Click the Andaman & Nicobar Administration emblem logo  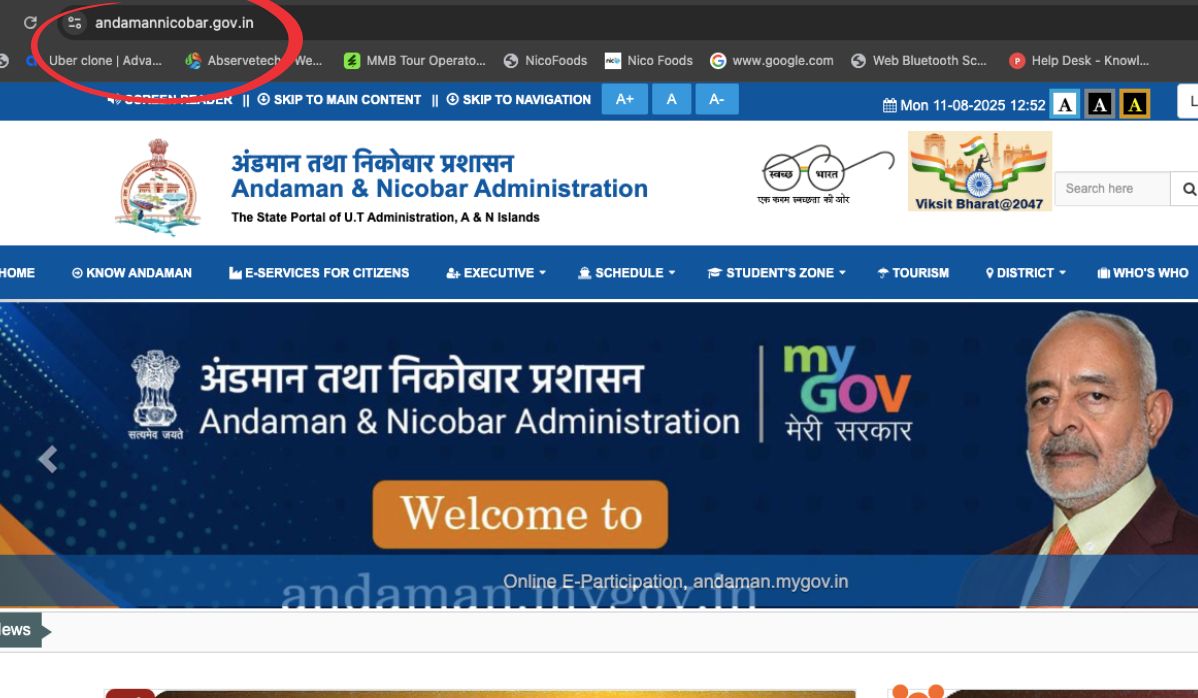click(x=158, y=187)
